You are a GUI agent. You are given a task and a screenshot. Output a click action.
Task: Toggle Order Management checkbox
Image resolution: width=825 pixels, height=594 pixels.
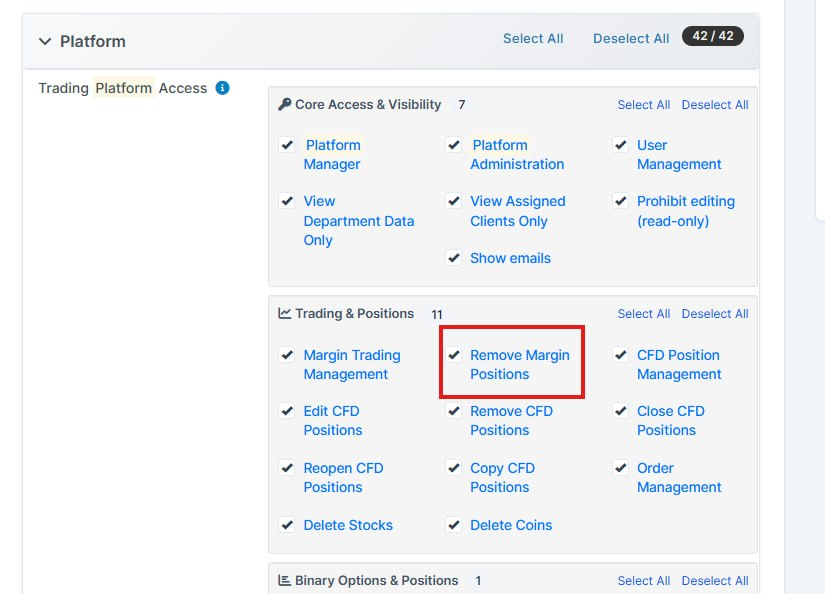click(x=620, y=468)
